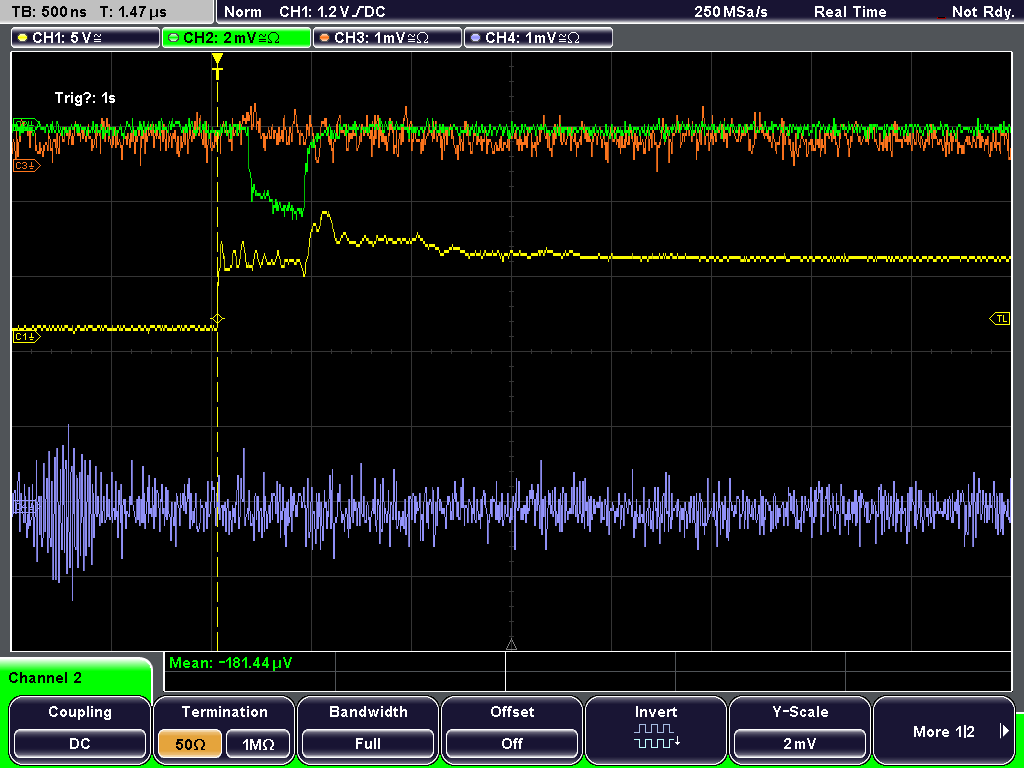The width and height of the screenshot is (1024, 768).
Task: Set termination to 50Ω
Action: (x=190, y=743)
